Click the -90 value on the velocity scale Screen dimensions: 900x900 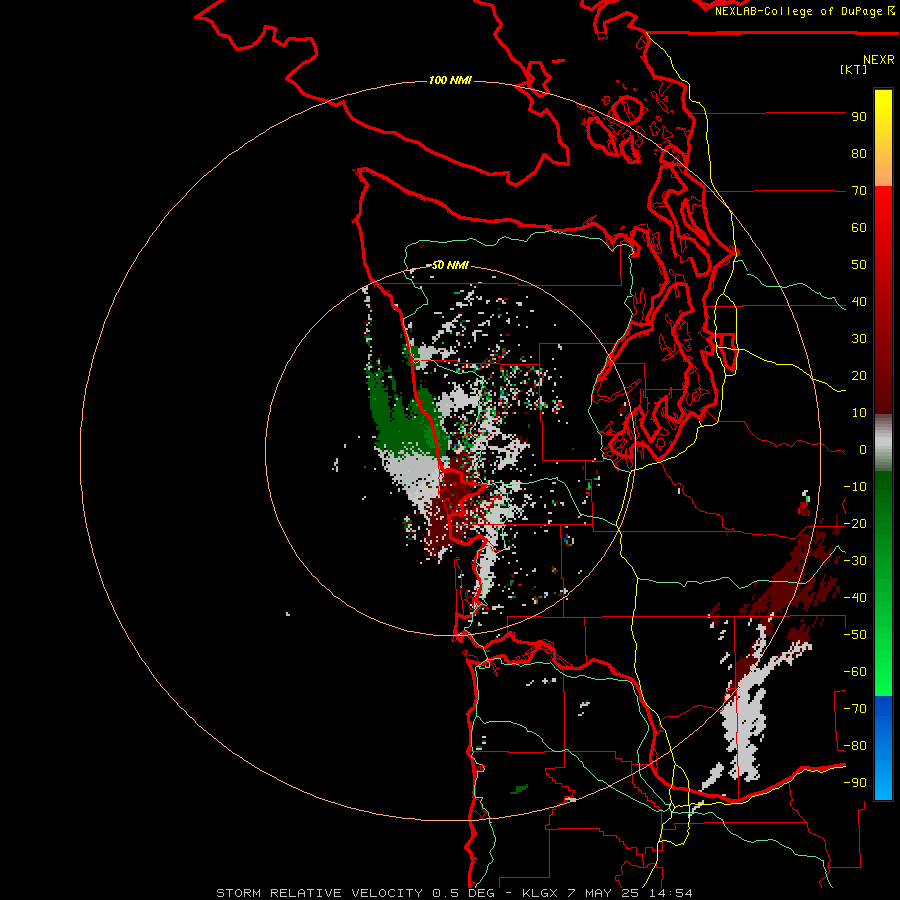point(855,783)
